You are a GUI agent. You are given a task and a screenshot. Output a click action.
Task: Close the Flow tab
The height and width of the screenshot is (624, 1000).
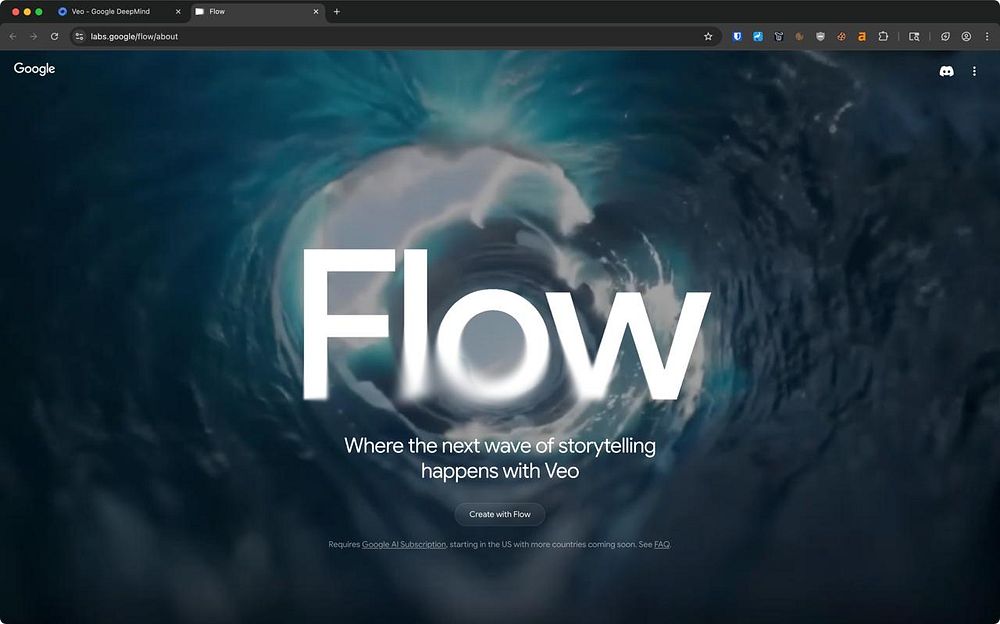tap(316, 11)
